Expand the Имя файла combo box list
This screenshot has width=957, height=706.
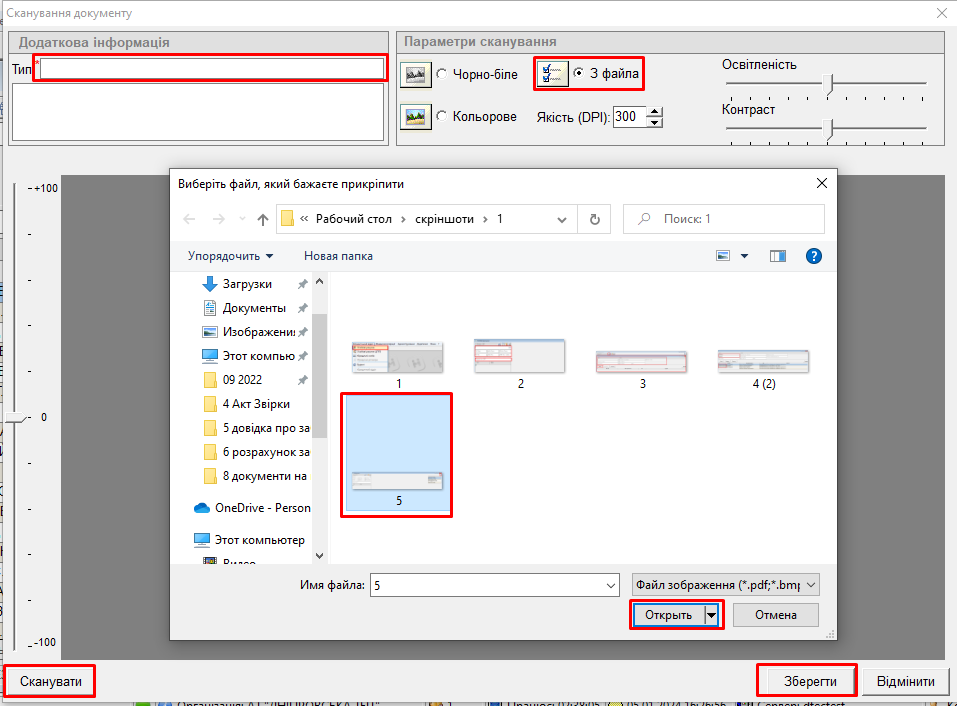611,585
